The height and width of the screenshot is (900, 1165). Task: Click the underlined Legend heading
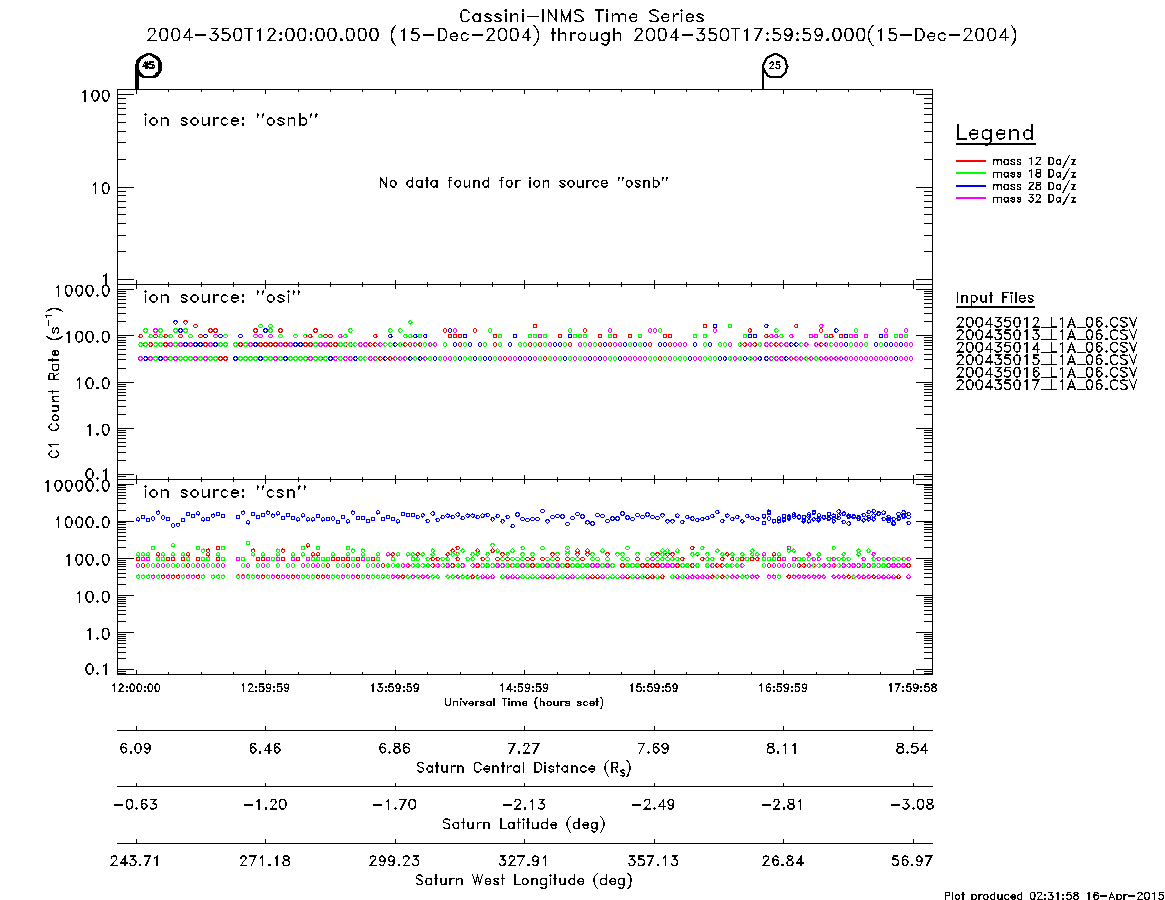pos(995,133)
